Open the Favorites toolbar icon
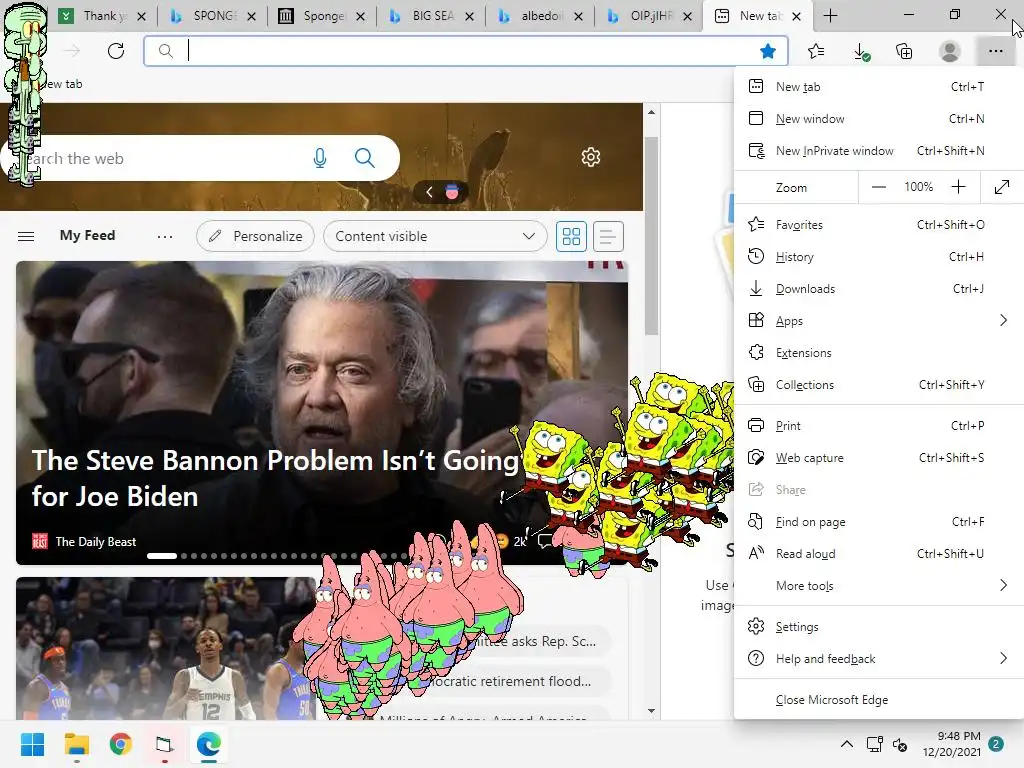Viewport: 1024px width, 768px height. [816, 51]
